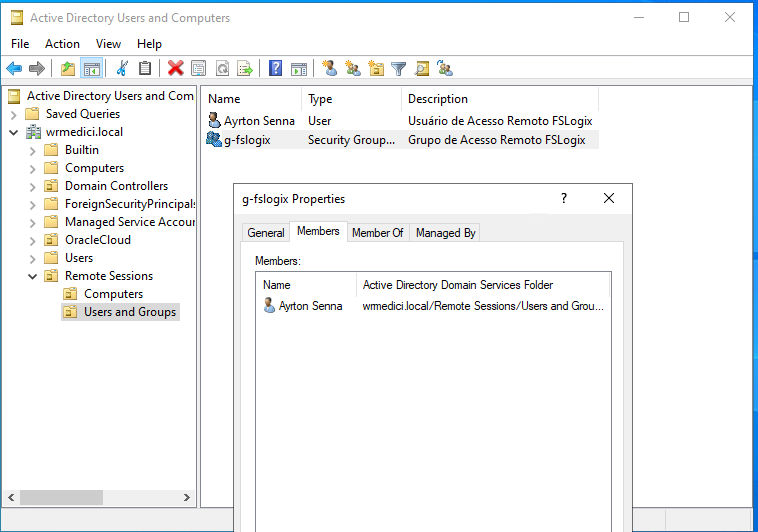This screenshot has width=758, height=532.
Task: Switch to the Managed By tab
Action: pyautogui.click(x=446, y=233)
